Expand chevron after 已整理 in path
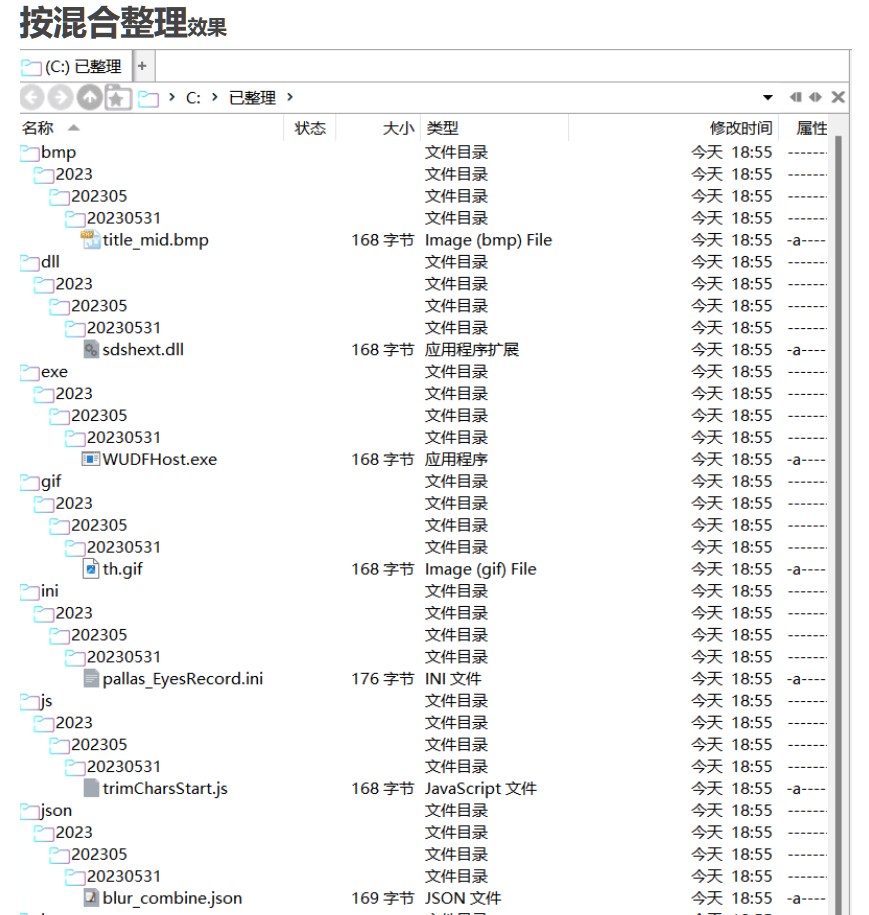This screenshot has height=915, width=869. 290,97
